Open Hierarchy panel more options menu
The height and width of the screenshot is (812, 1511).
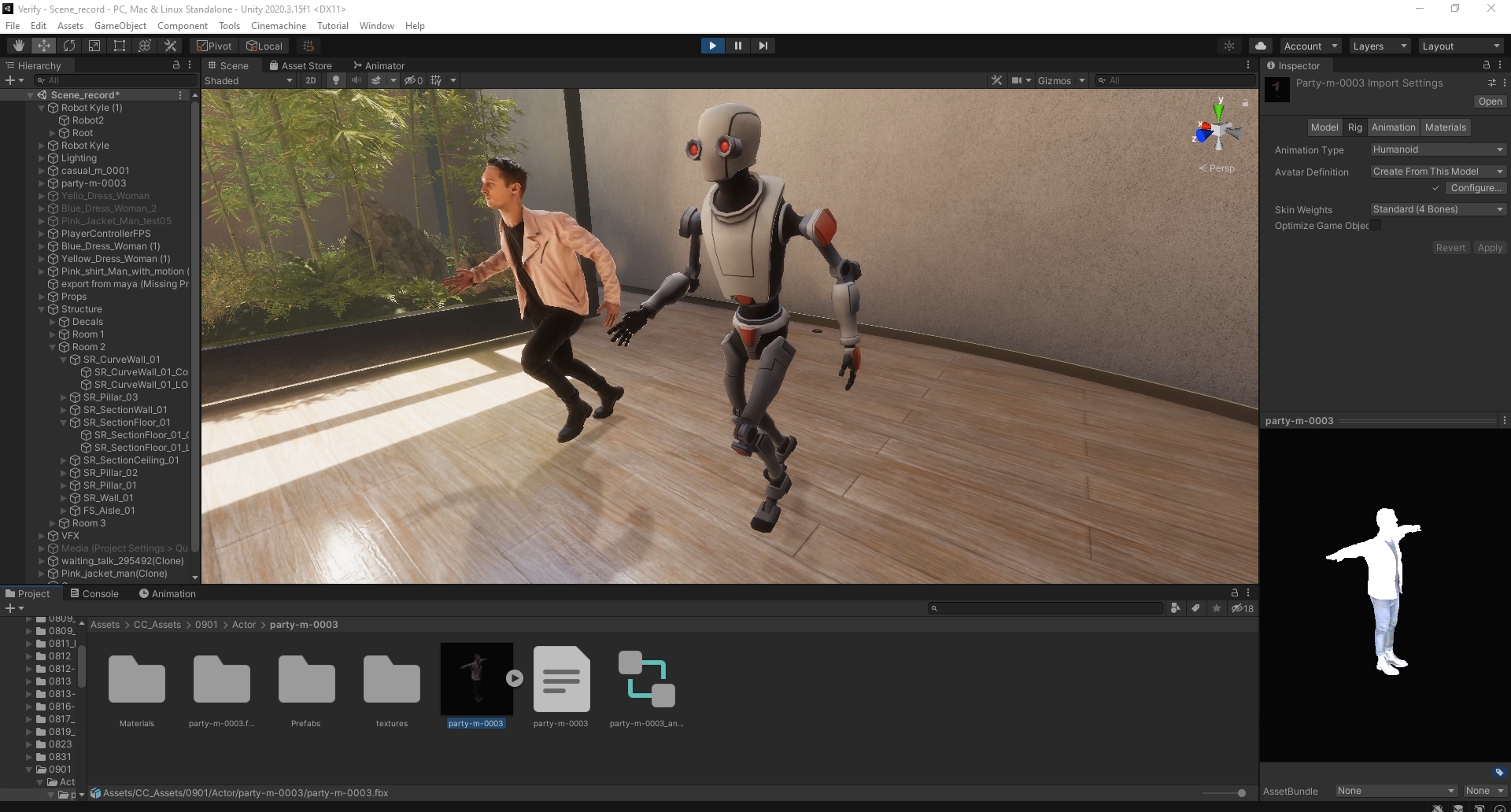point(190,65)
